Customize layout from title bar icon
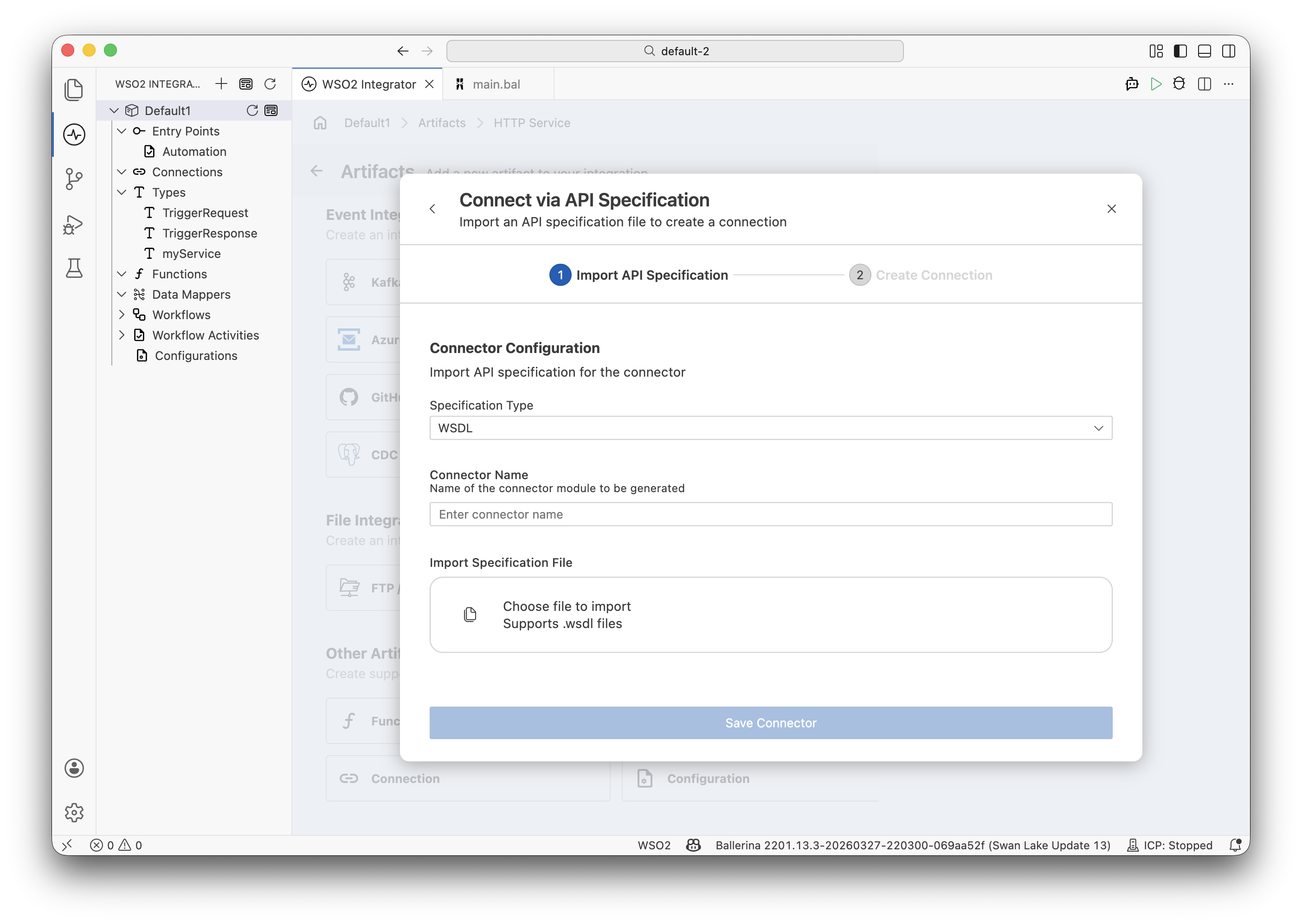 1156,51
